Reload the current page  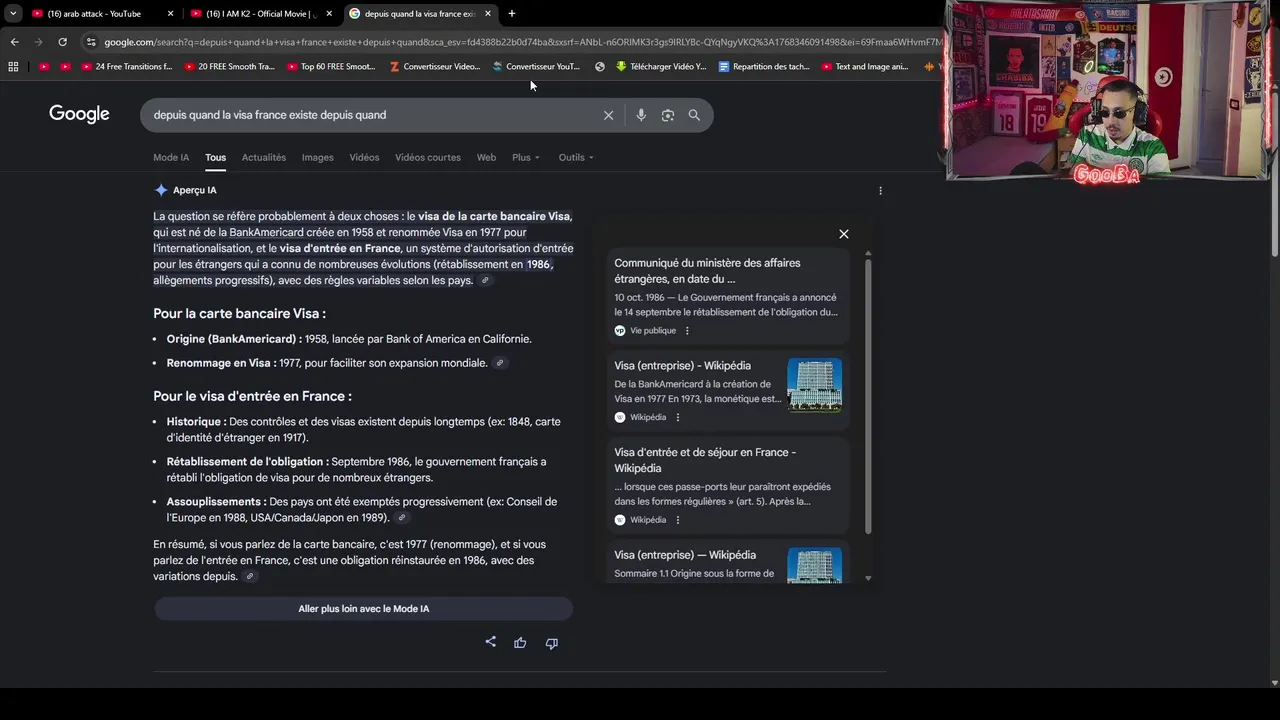point(62,42)
